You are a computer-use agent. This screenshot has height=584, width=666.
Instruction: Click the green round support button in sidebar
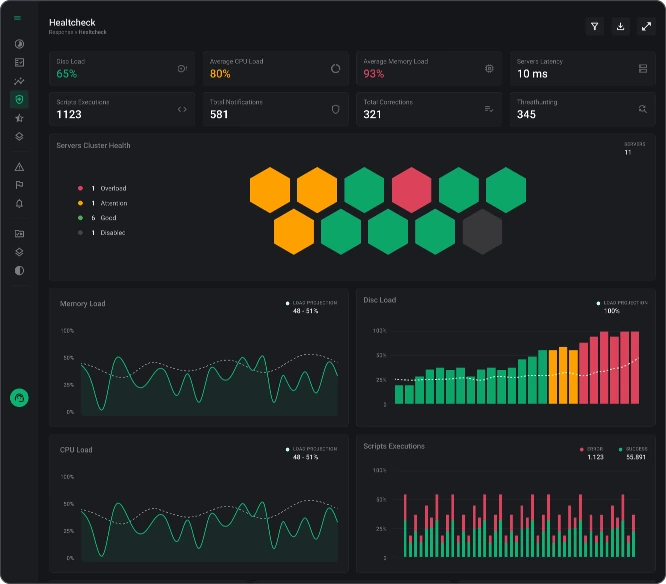pyautogui.click(x=19, y=398)
